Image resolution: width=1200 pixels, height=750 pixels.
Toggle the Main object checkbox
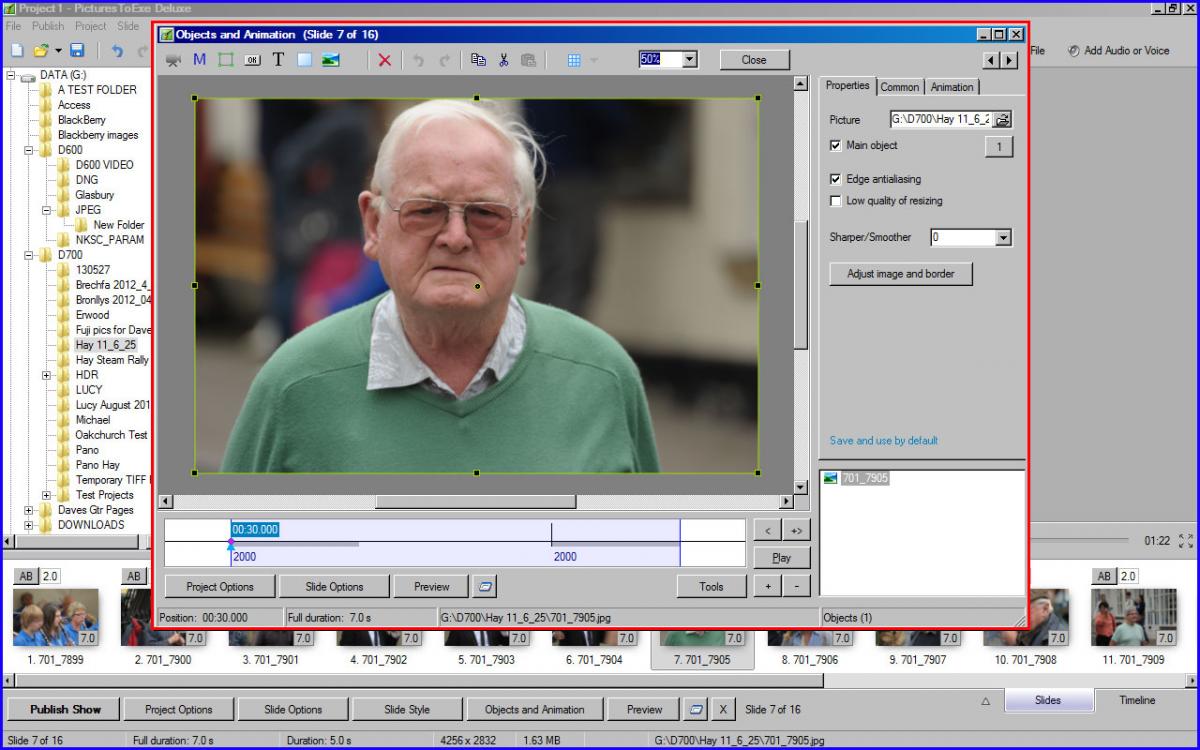[x=836, y=146]
